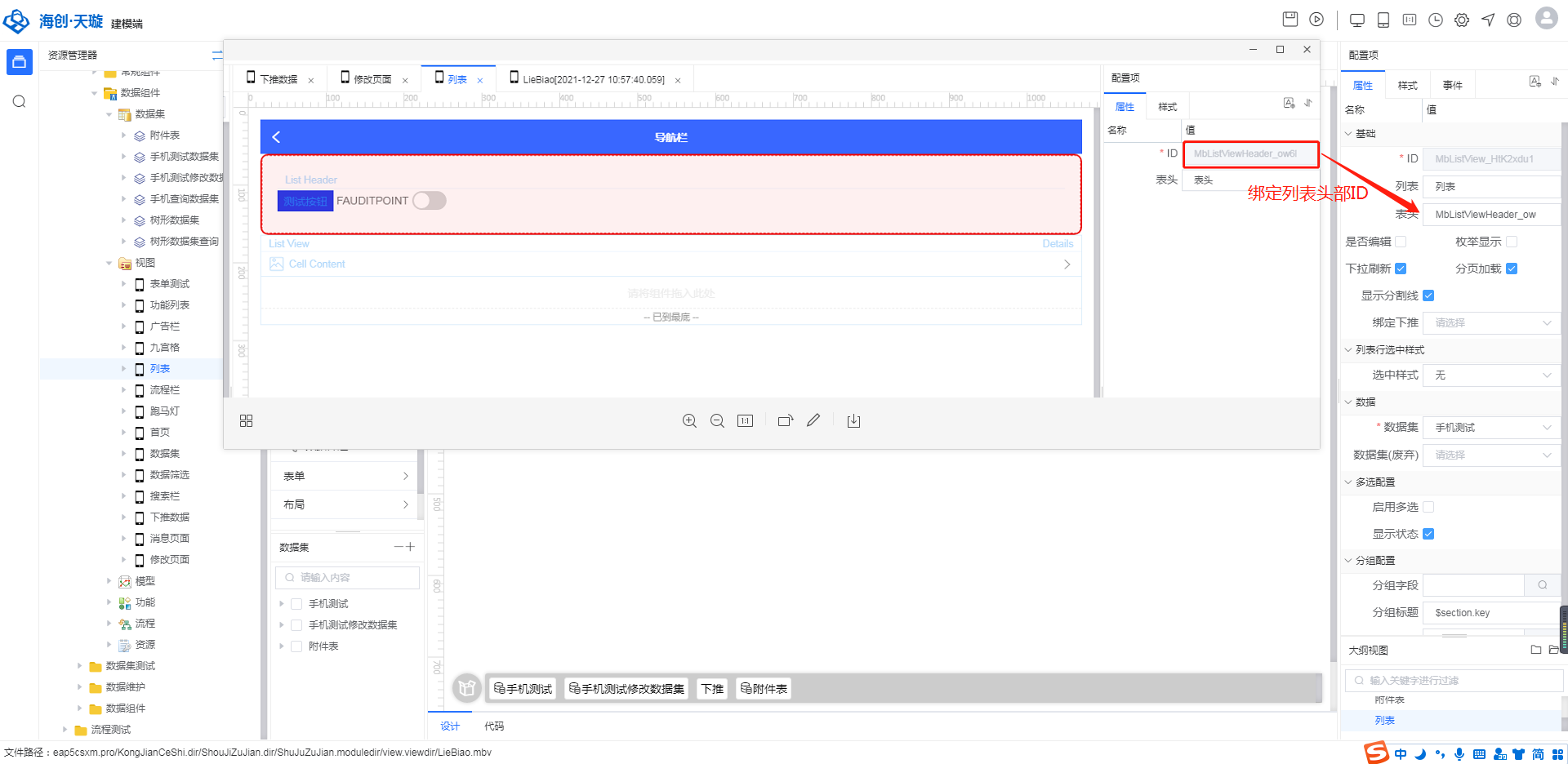Switch to the 事件 tab in config panel

point(1452,86)
